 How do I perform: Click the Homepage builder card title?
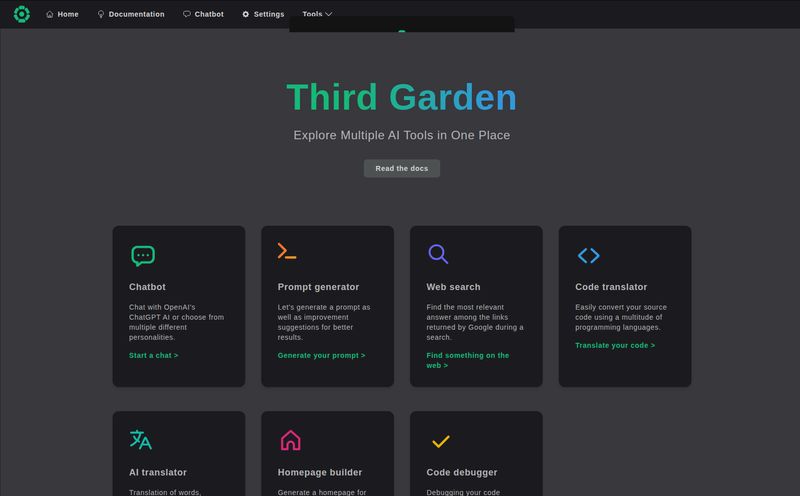coord(320,473)
